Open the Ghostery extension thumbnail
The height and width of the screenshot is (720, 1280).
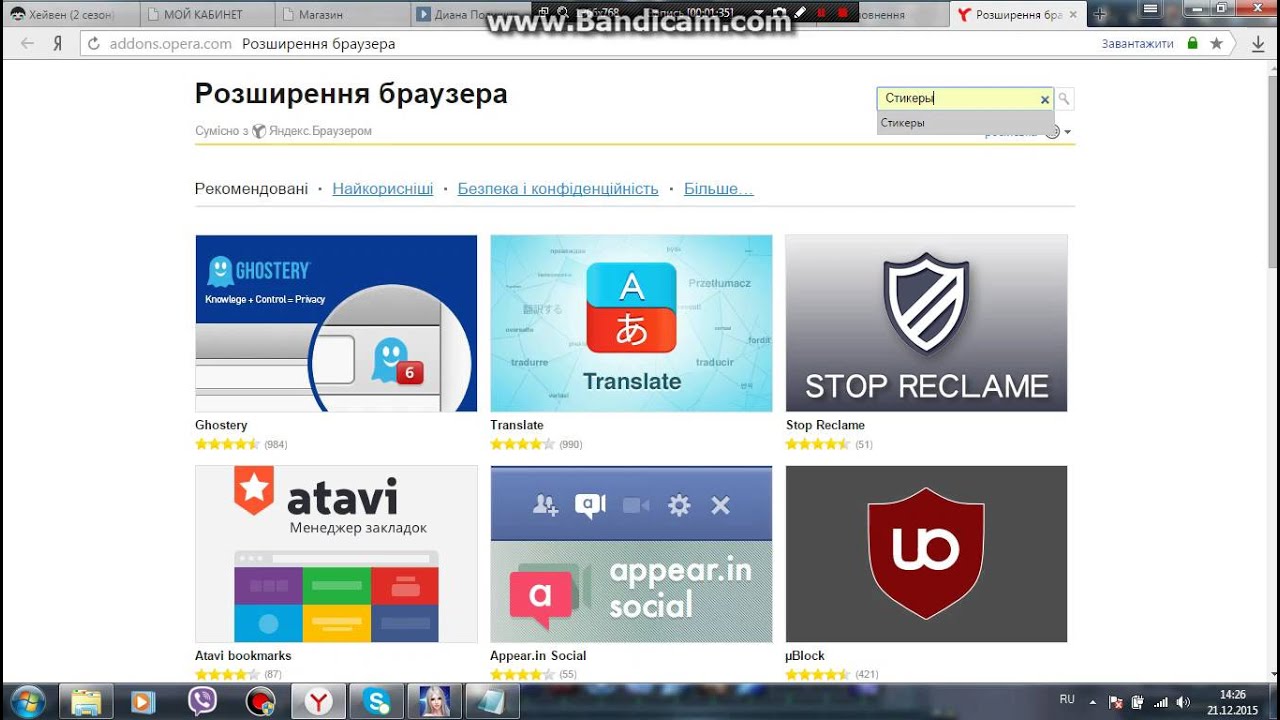336,323
